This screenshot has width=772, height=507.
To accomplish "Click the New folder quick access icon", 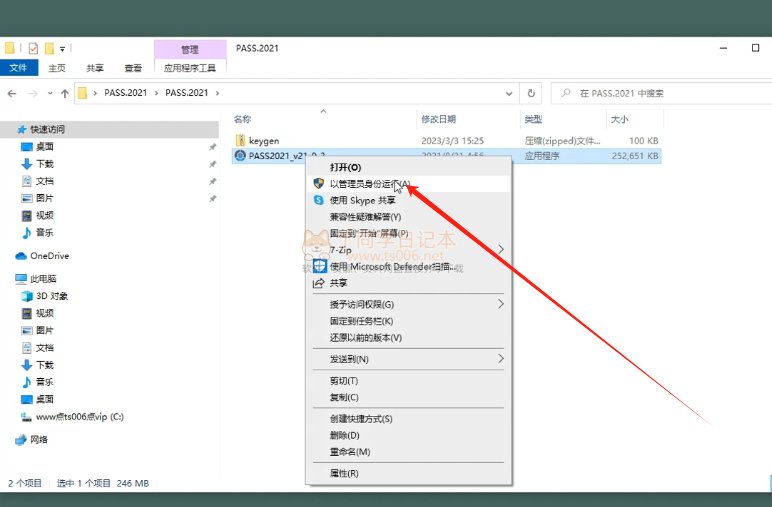I will 49,48.
